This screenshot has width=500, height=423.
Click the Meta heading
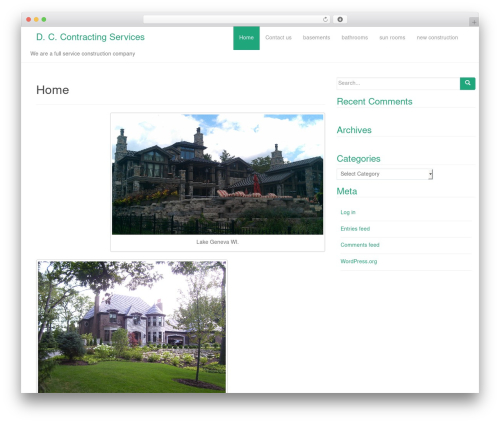[347, 191]
